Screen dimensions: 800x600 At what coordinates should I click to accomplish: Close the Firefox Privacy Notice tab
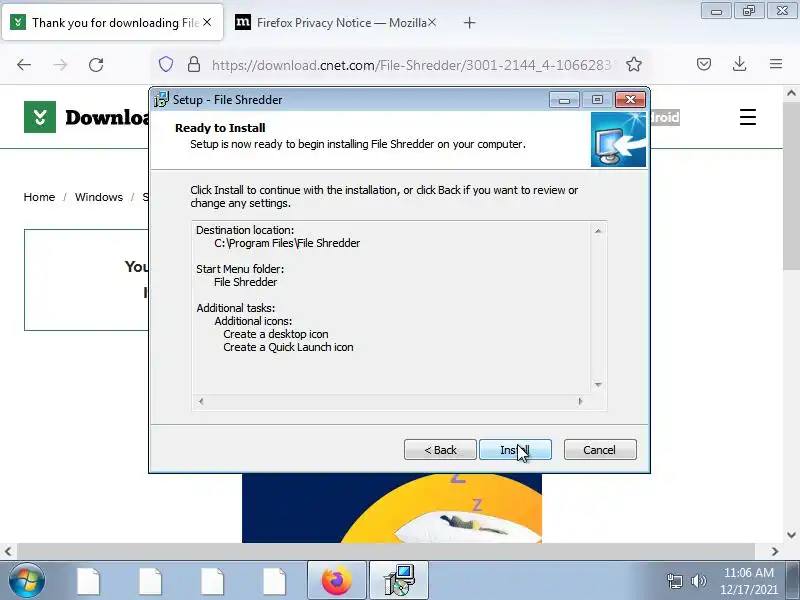pyautogui.click(x=432, y=22)
